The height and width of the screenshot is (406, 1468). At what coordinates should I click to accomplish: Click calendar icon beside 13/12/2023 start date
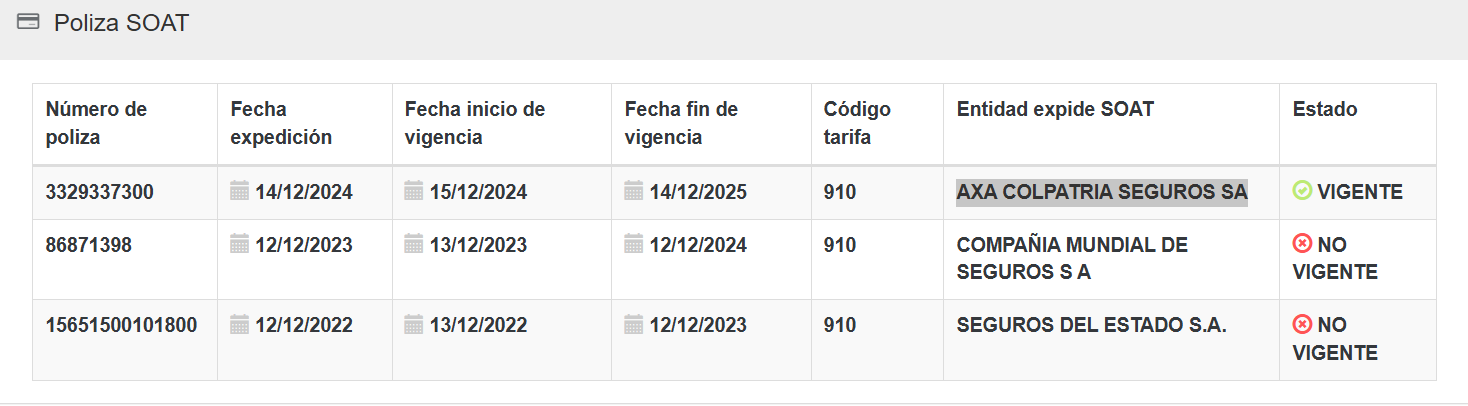pos(414,244)
